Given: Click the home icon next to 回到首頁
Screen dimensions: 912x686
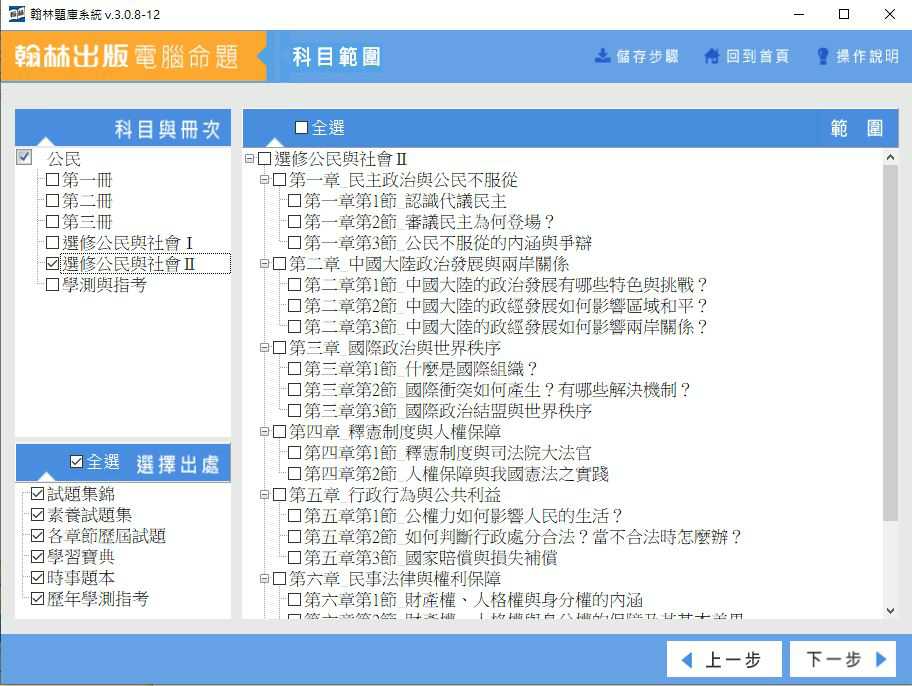Looking at the screenshot, I should [x=711, y=56].
